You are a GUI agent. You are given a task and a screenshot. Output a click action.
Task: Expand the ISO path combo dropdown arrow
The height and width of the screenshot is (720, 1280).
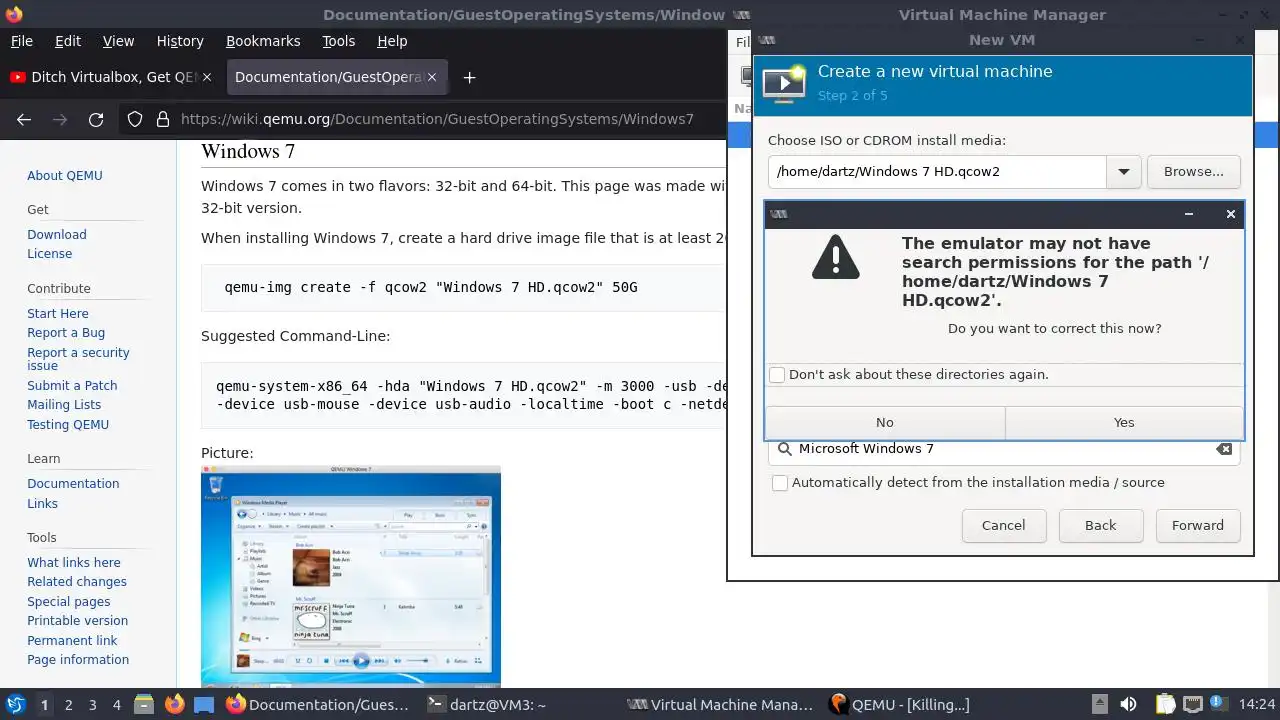pyautogui.click(x=1124, y=172)
